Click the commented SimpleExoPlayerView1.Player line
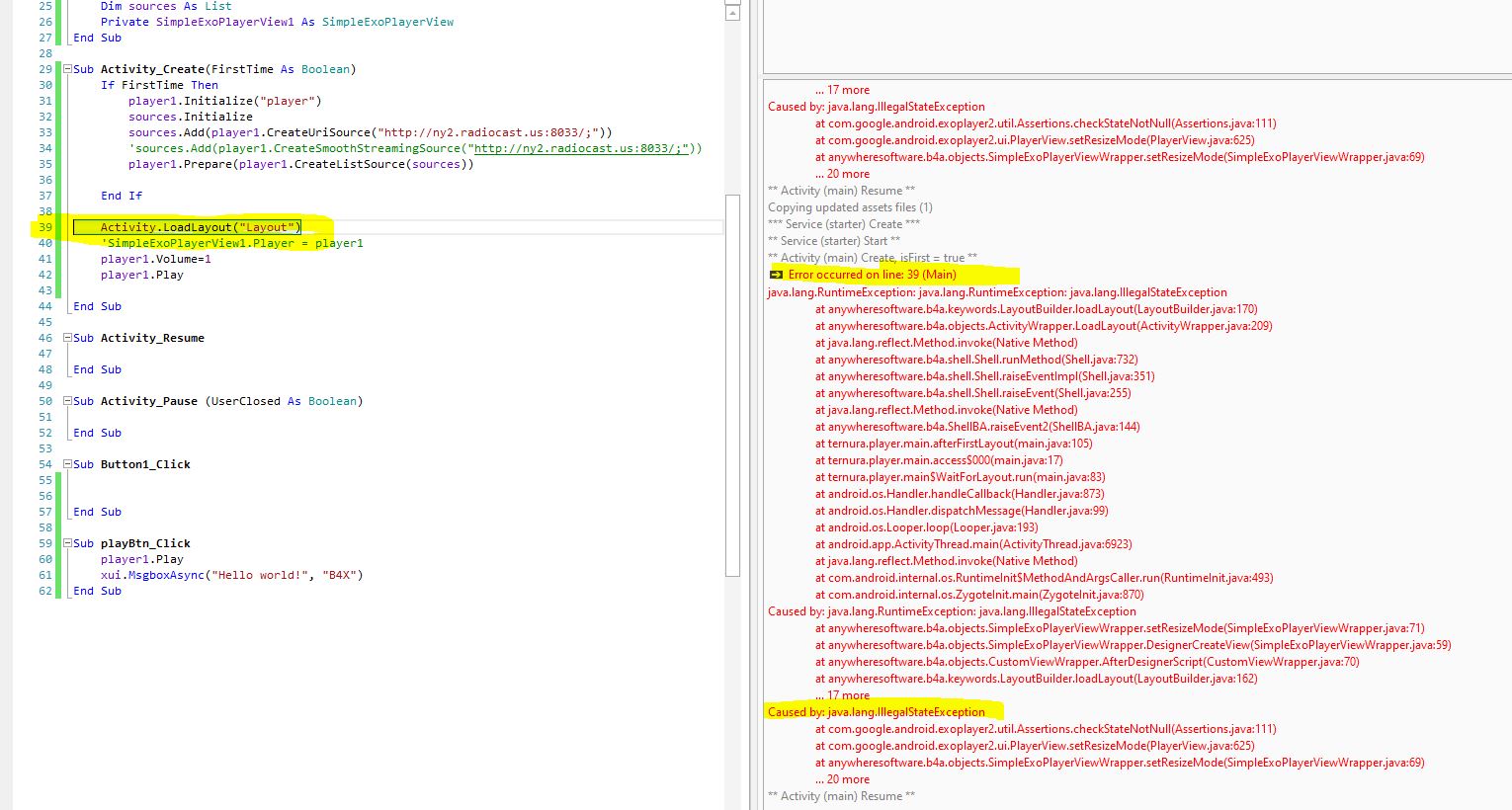This screenshot has height=810, width=1512. (x=232, y=243)
